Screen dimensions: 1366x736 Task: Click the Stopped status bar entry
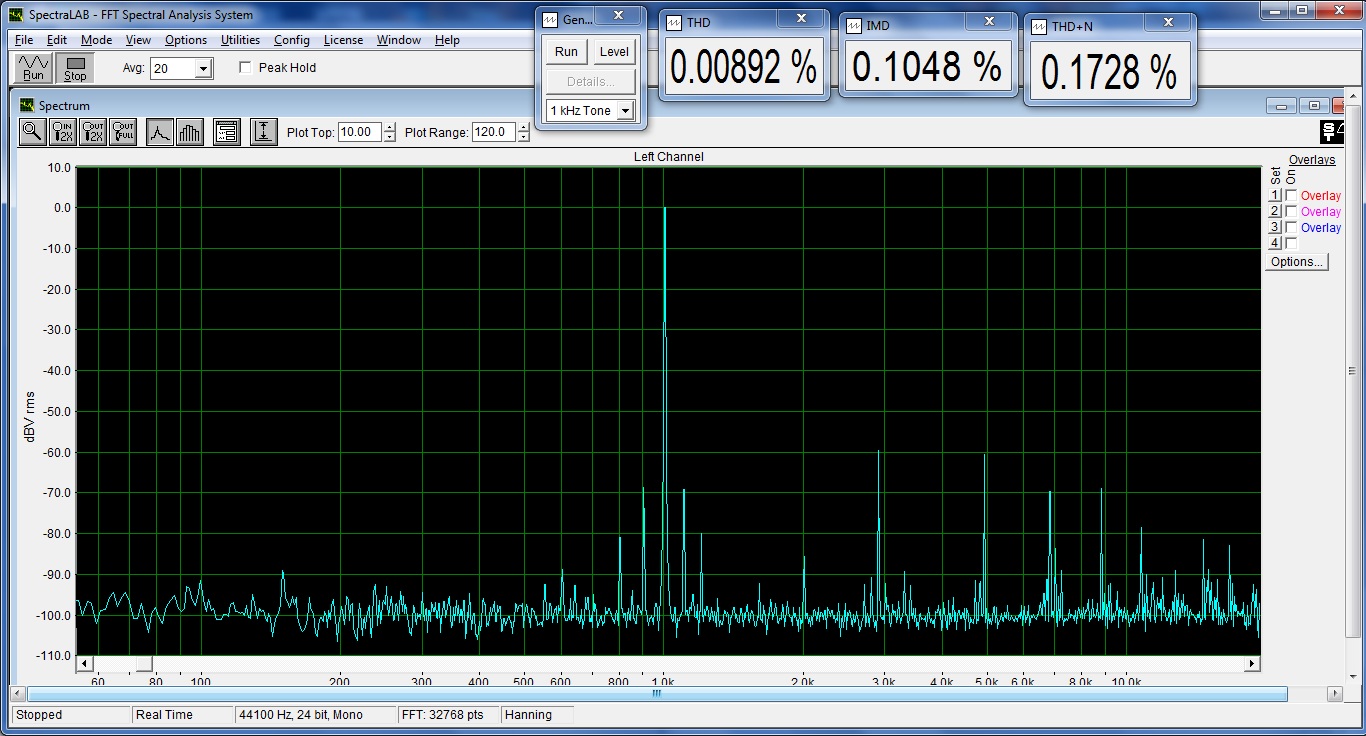(70, 715)
